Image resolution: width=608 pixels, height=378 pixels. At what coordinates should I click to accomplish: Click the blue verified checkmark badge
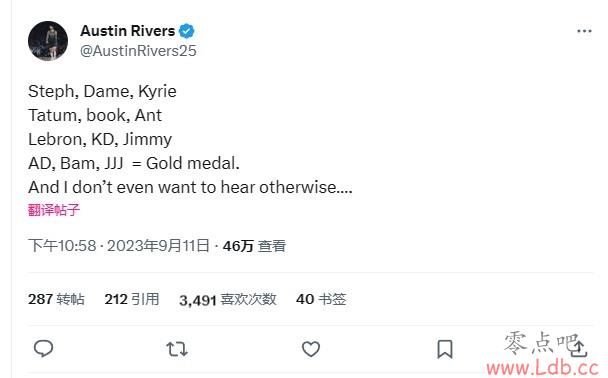point(187,31)
